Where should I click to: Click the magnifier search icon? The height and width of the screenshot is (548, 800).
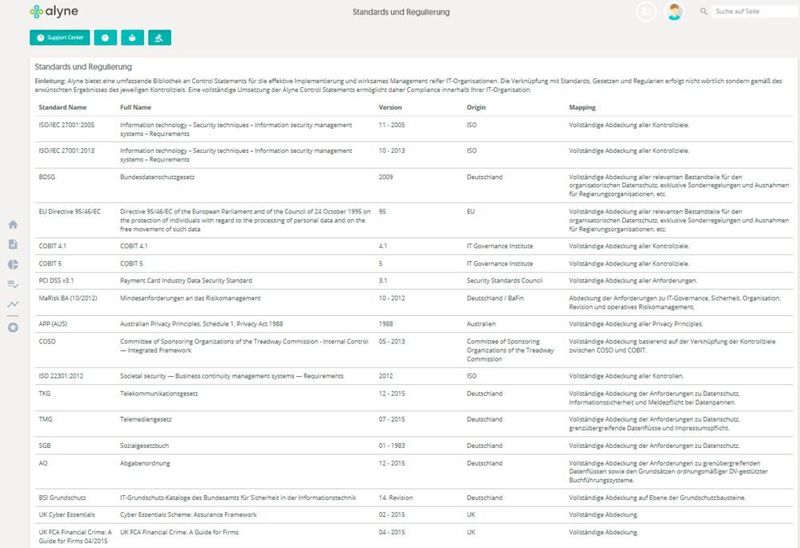[704, 11]
